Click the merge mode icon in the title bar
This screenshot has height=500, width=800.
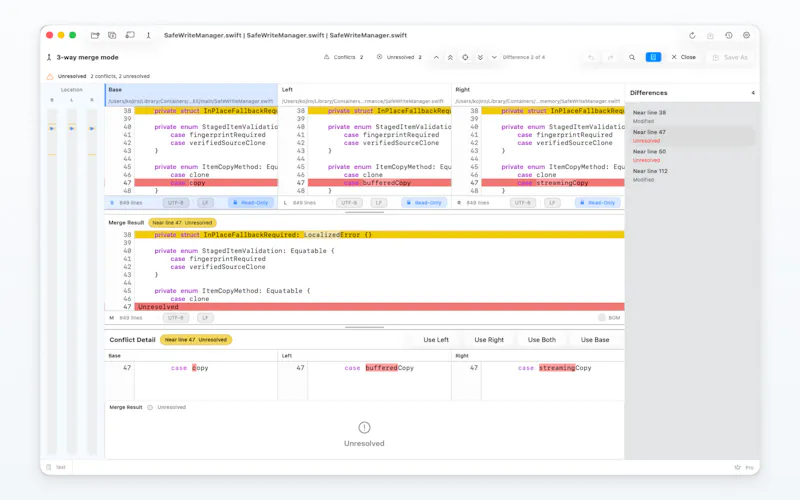coord(148,35)
